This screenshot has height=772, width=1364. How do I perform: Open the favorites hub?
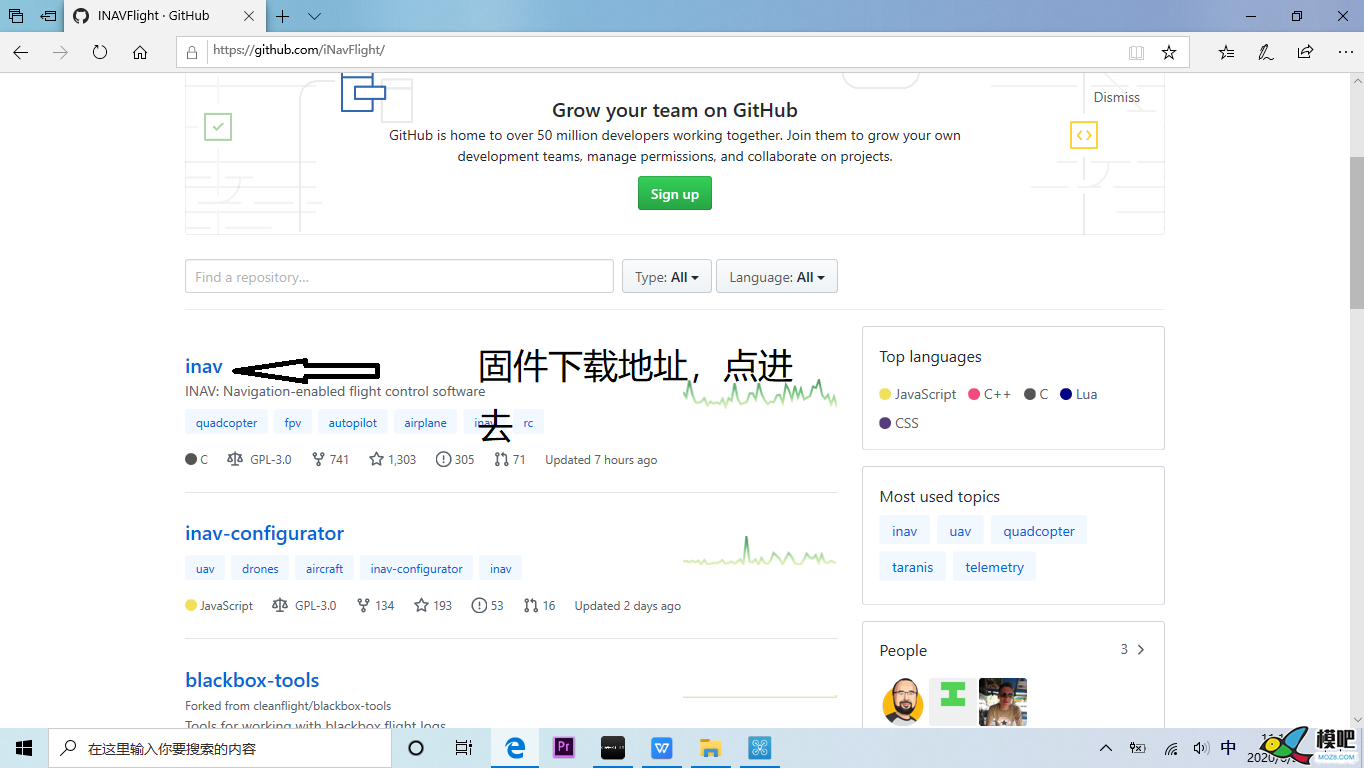coord(1227,52)
